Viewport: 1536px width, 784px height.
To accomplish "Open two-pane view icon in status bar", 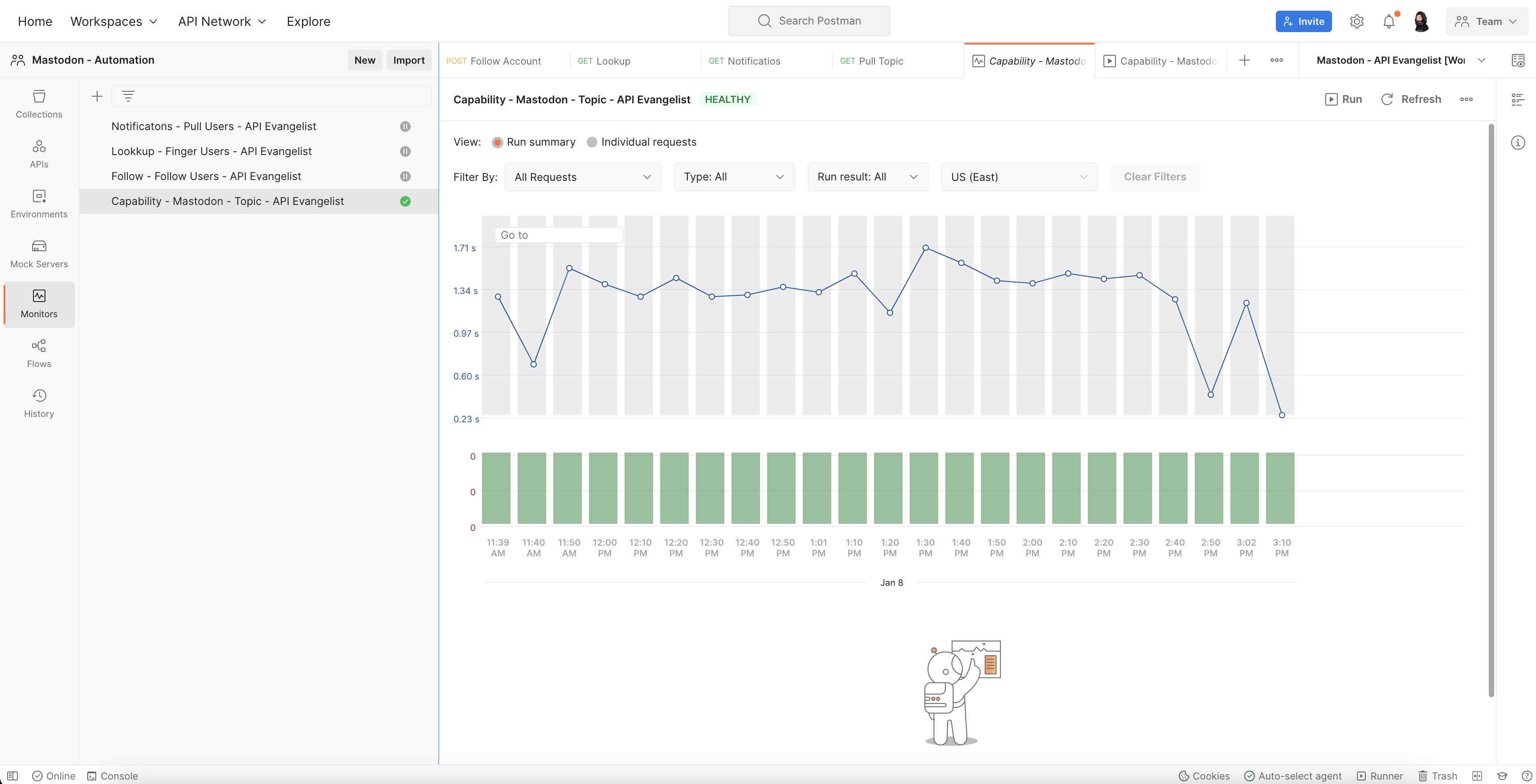I will [x=1477, y=776].
